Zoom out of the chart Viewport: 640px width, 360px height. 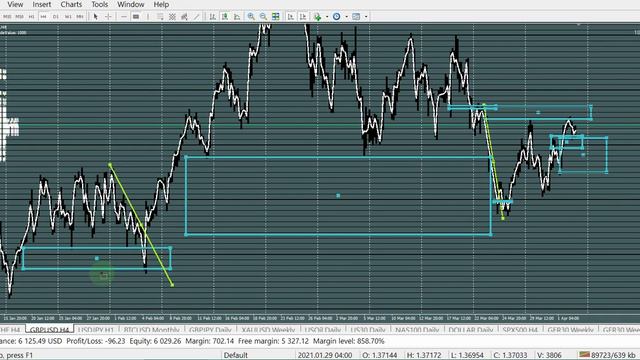263,17
